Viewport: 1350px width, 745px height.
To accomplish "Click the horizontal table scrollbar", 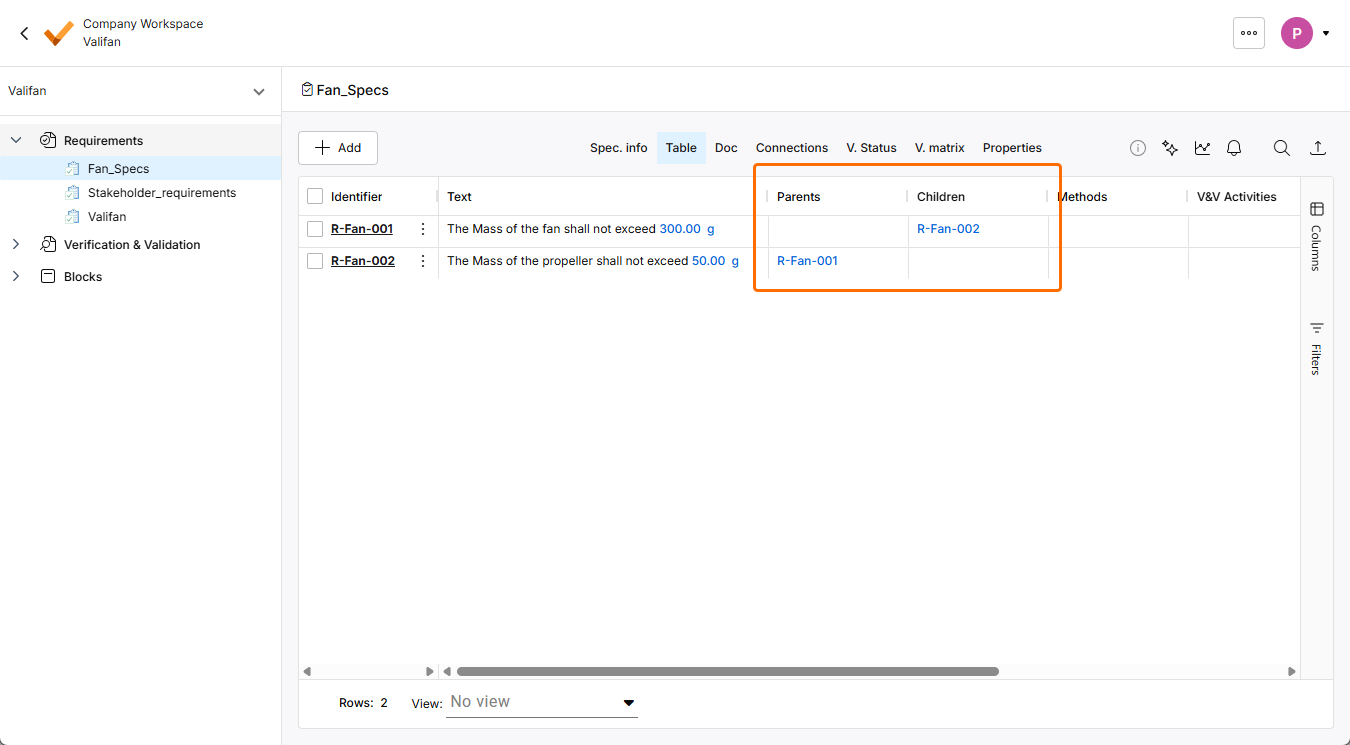I will [x=727, y=672].
